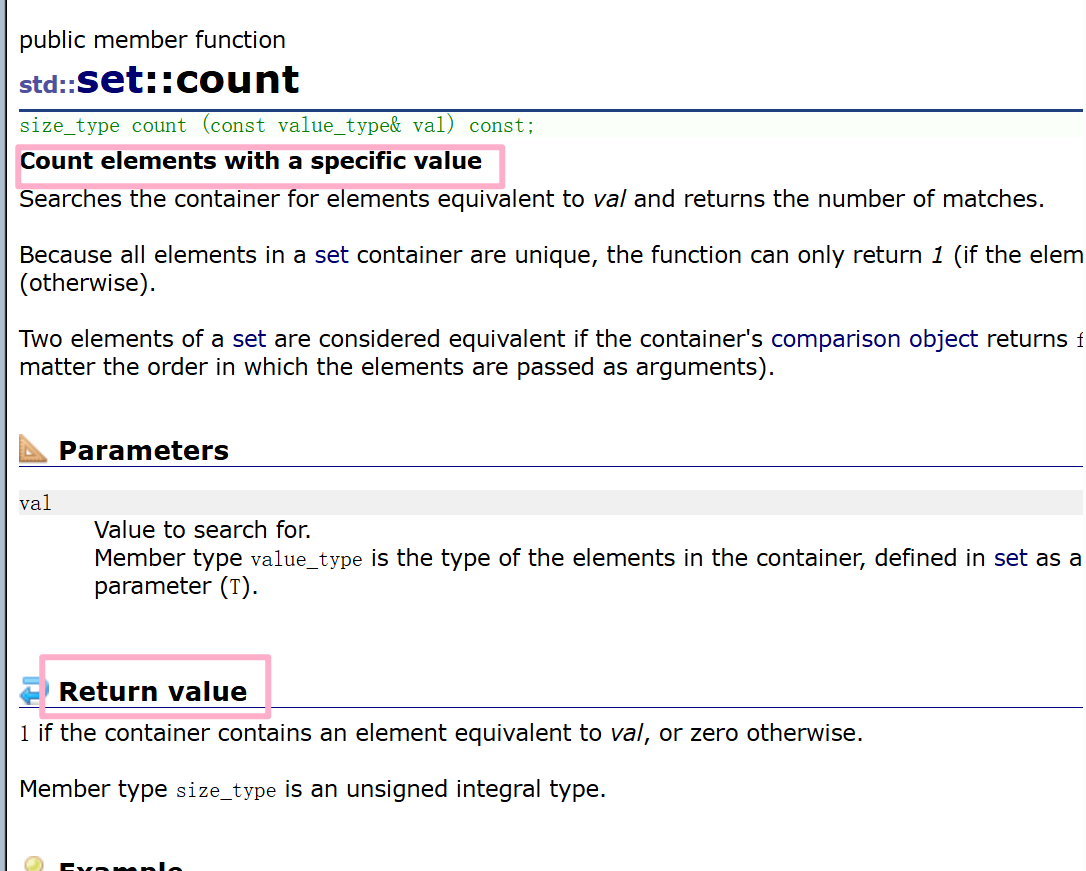The image size is (1086, 871).
Task: Follow the set link after 'Two elements of a'
Action: (249, 339)
